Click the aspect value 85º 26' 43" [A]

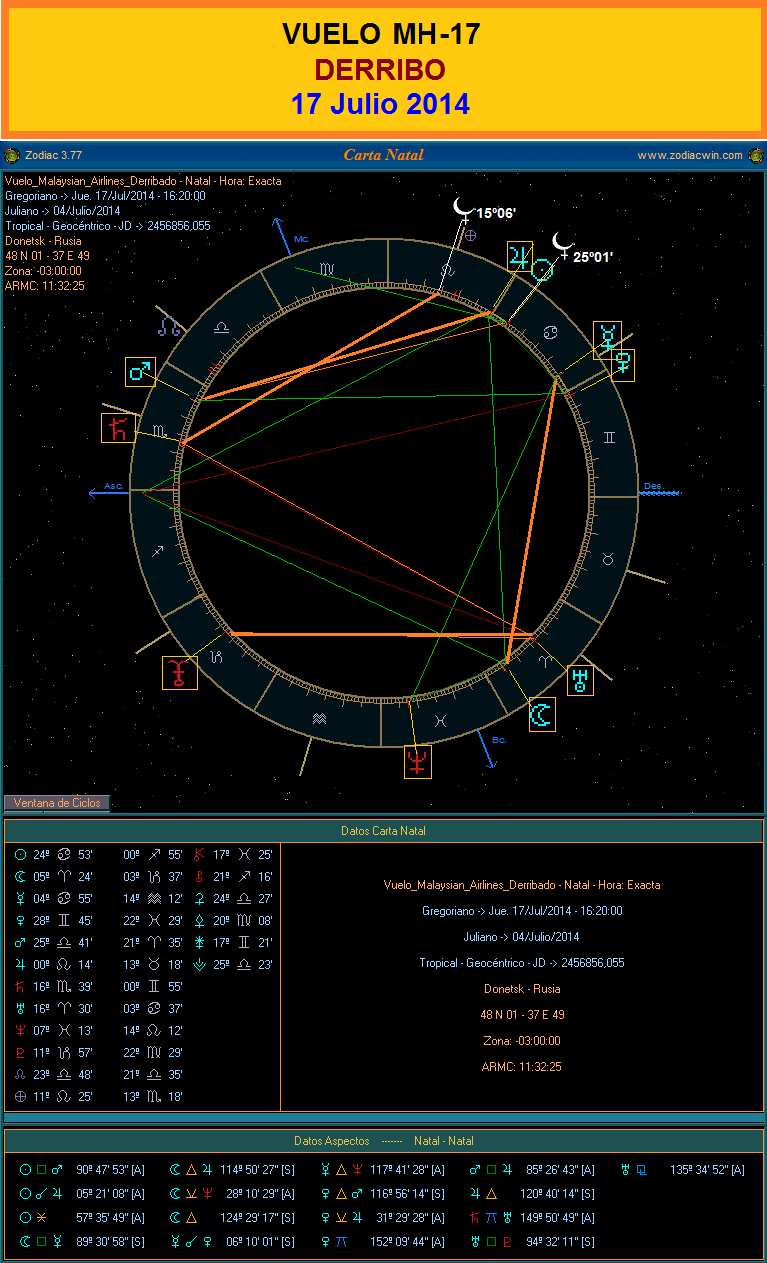(x=560, y=1170)
